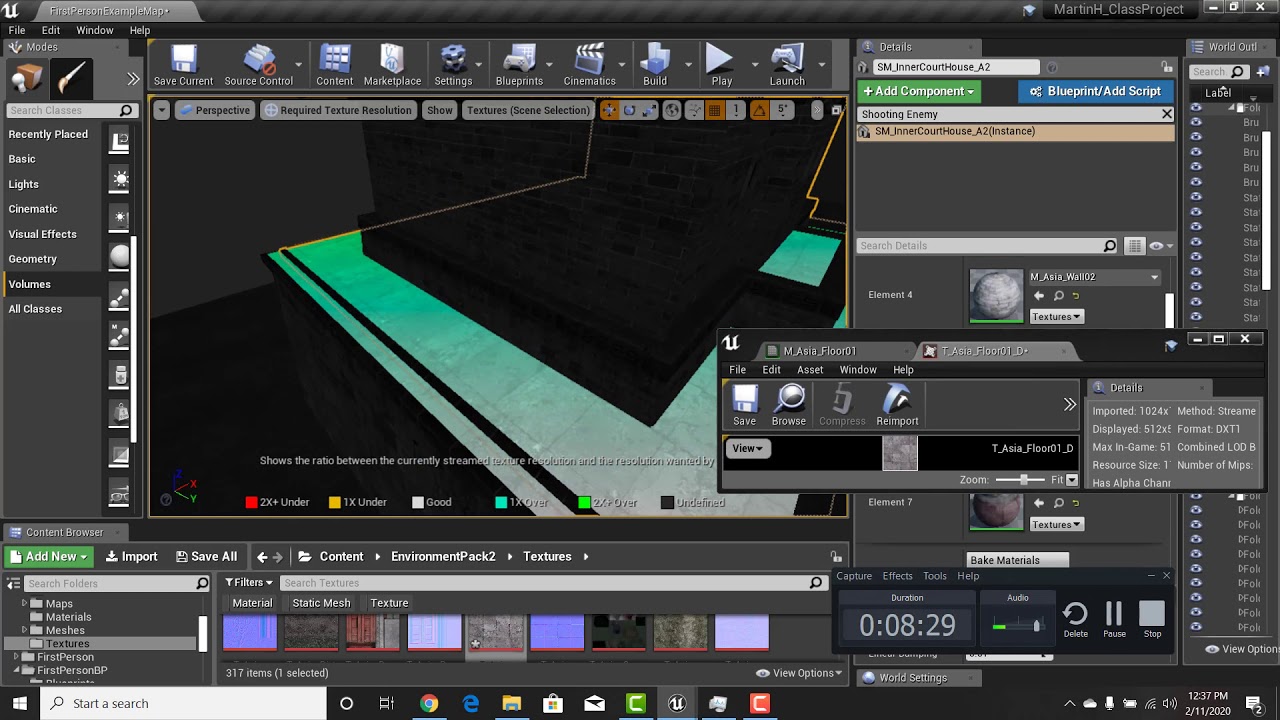Open Textures dropdown under Element 4

point(1056,317)
